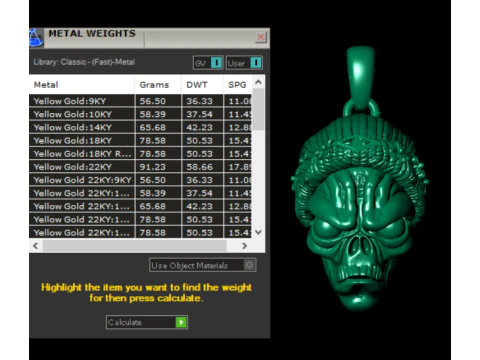The image size is (480, 360).
Task: Sort by the Metal column header
Action: coord(82,85)
